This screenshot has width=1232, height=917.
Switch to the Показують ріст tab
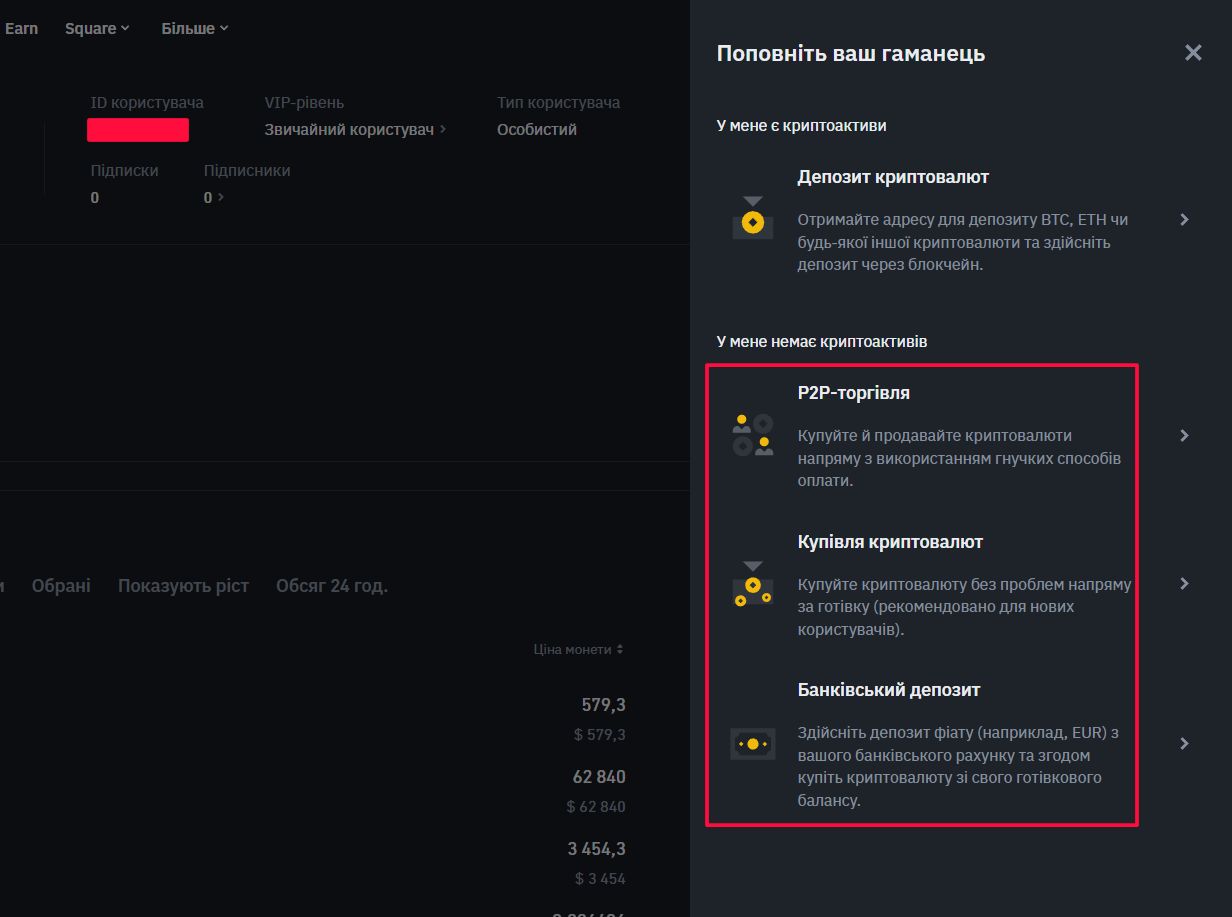coord(183,585)
